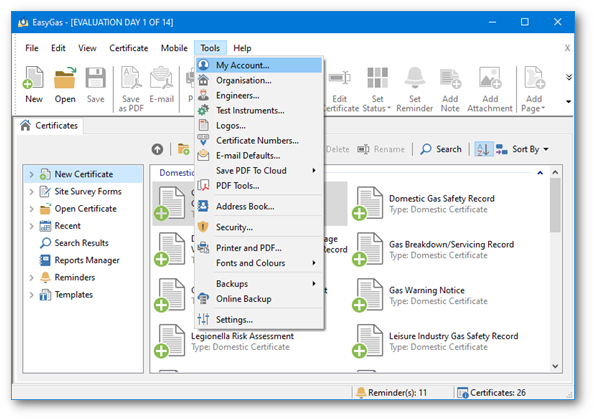Choose Security in Tools menu
This screenshot has width=594, height=419.
[x=259, y=227]
